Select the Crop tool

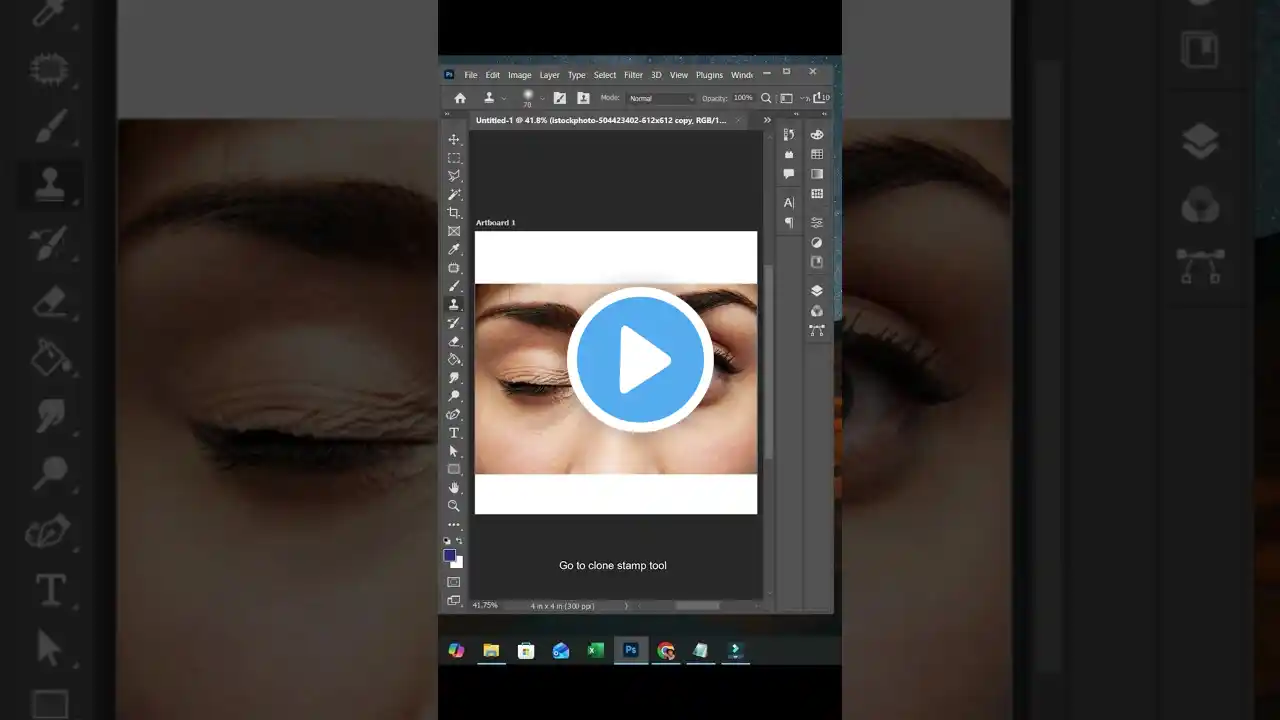pos(454,213)
